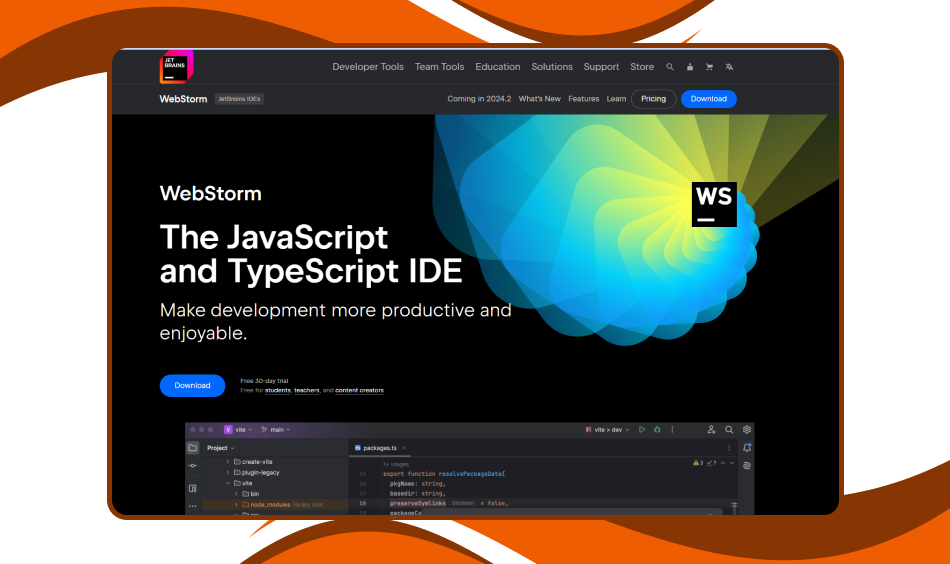Click the blue Download button in the top bar
The width and height of the screenshot is (950, 564).
coord(709,99)
